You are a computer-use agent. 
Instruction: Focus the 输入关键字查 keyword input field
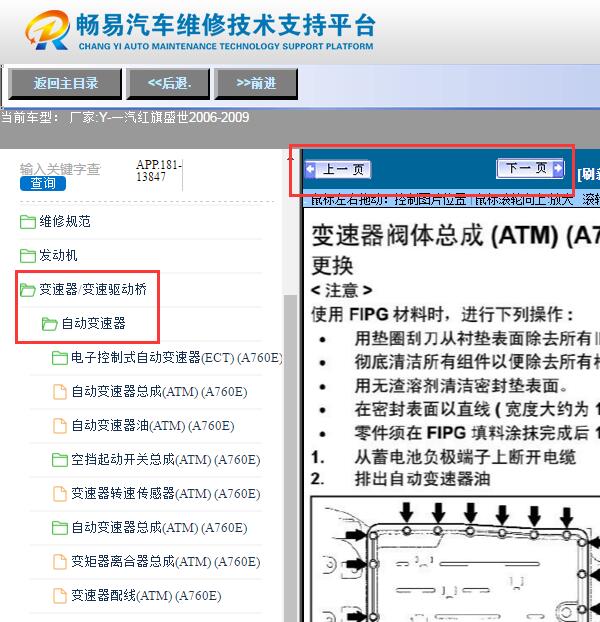(x=60, y=169)
